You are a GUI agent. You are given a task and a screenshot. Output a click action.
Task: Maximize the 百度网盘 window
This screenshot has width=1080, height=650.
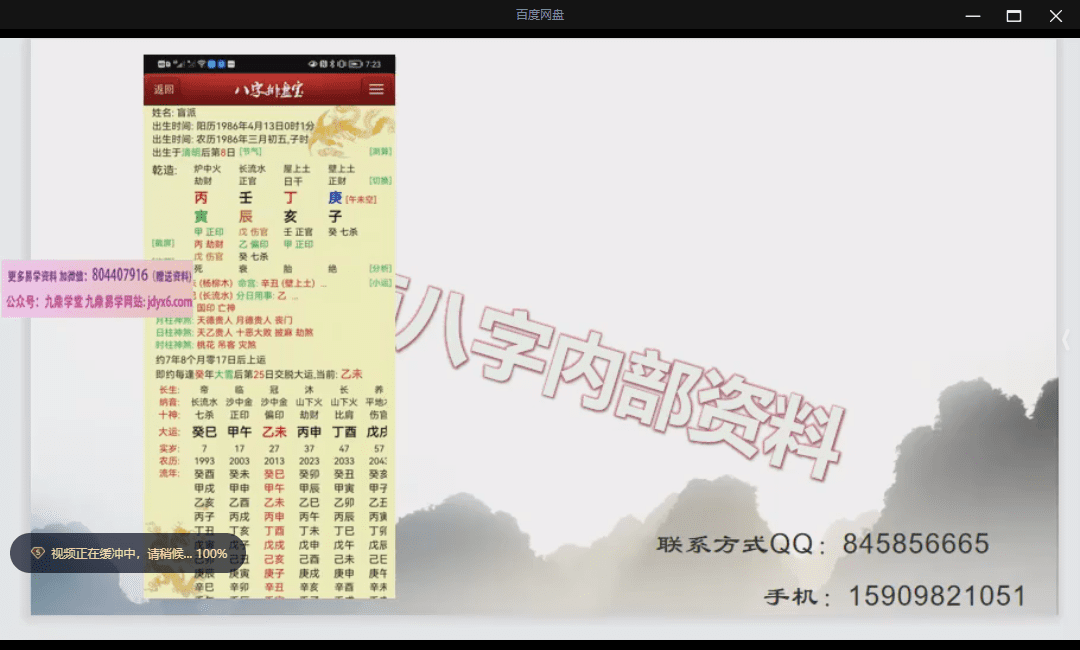[1014, 15]
